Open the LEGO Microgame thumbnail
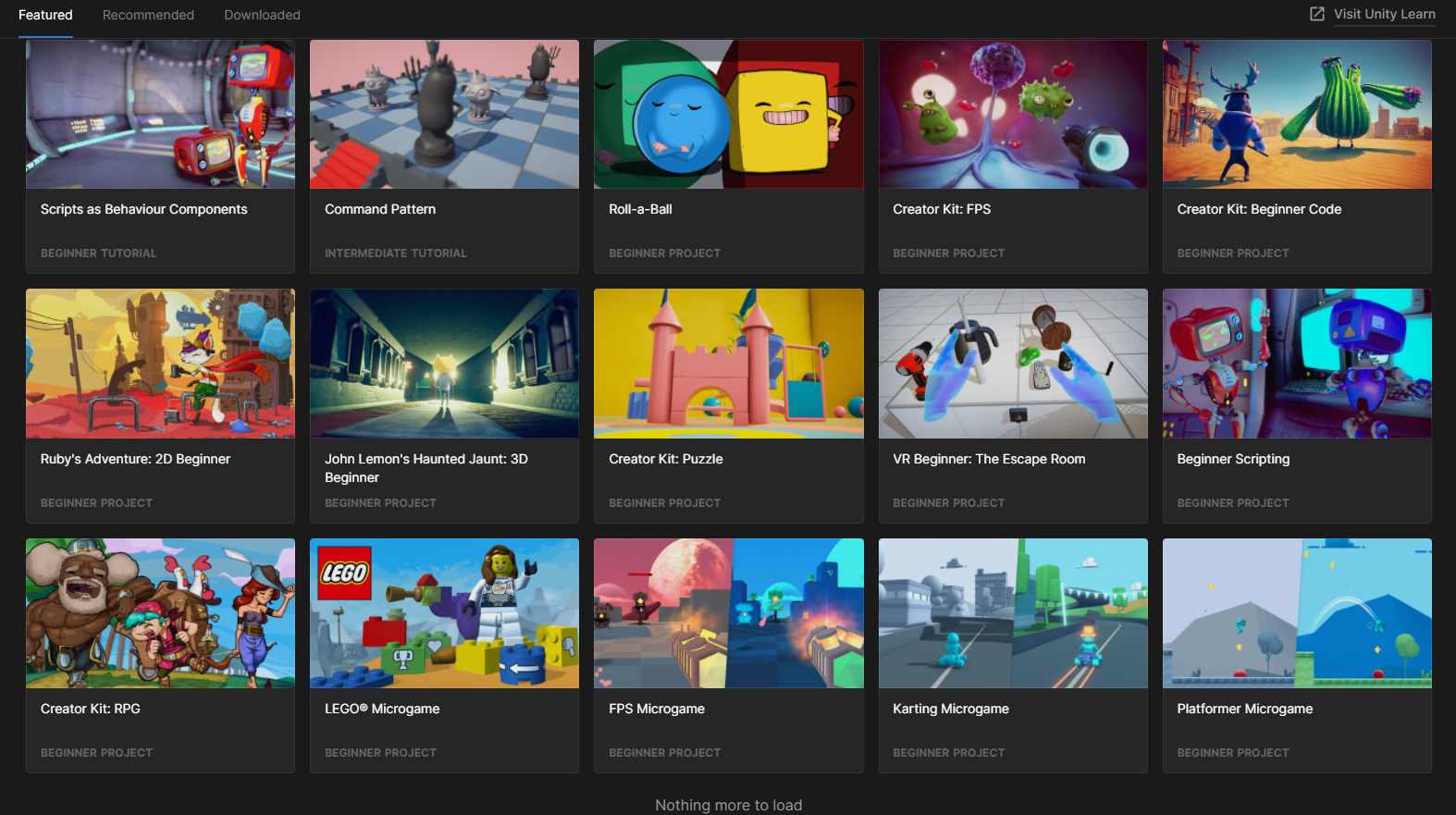The height and width of the screenshot is (815, 1456). (444, 613)
